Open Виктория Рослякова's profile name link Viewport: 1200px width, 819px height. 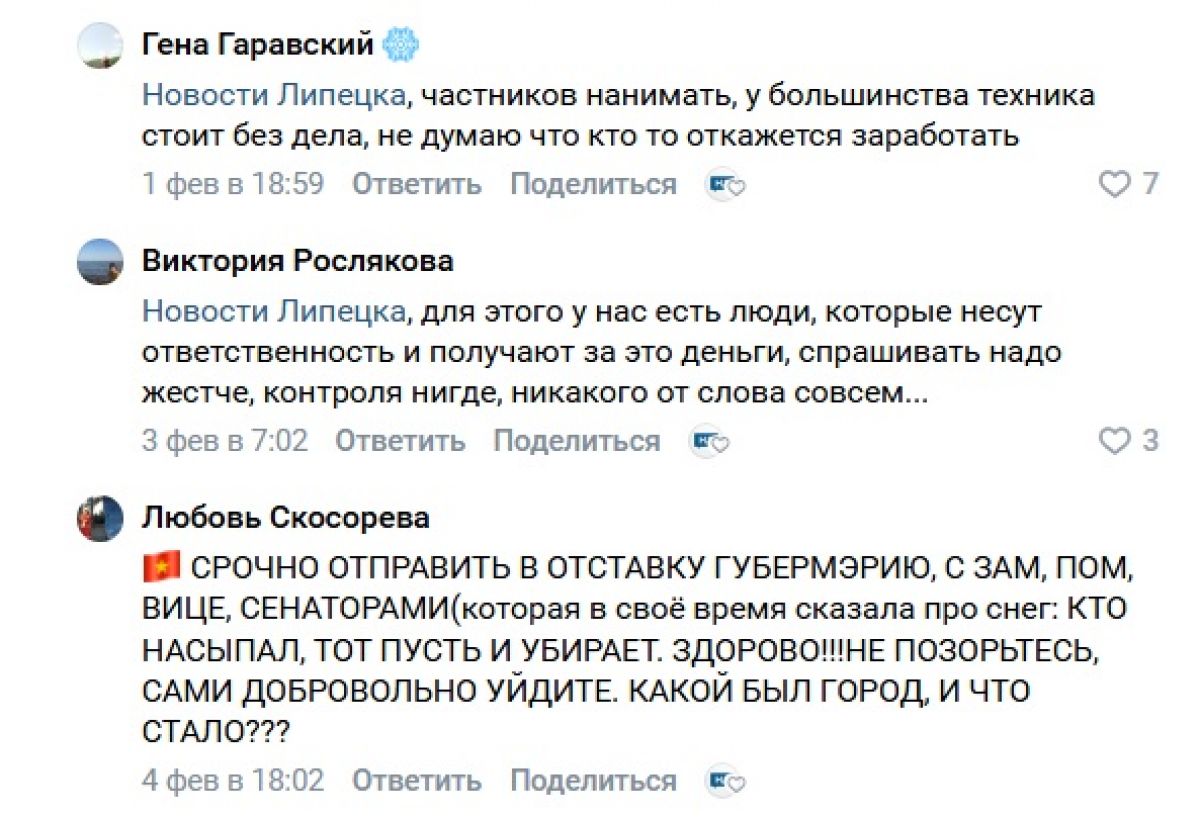(297, 261)
